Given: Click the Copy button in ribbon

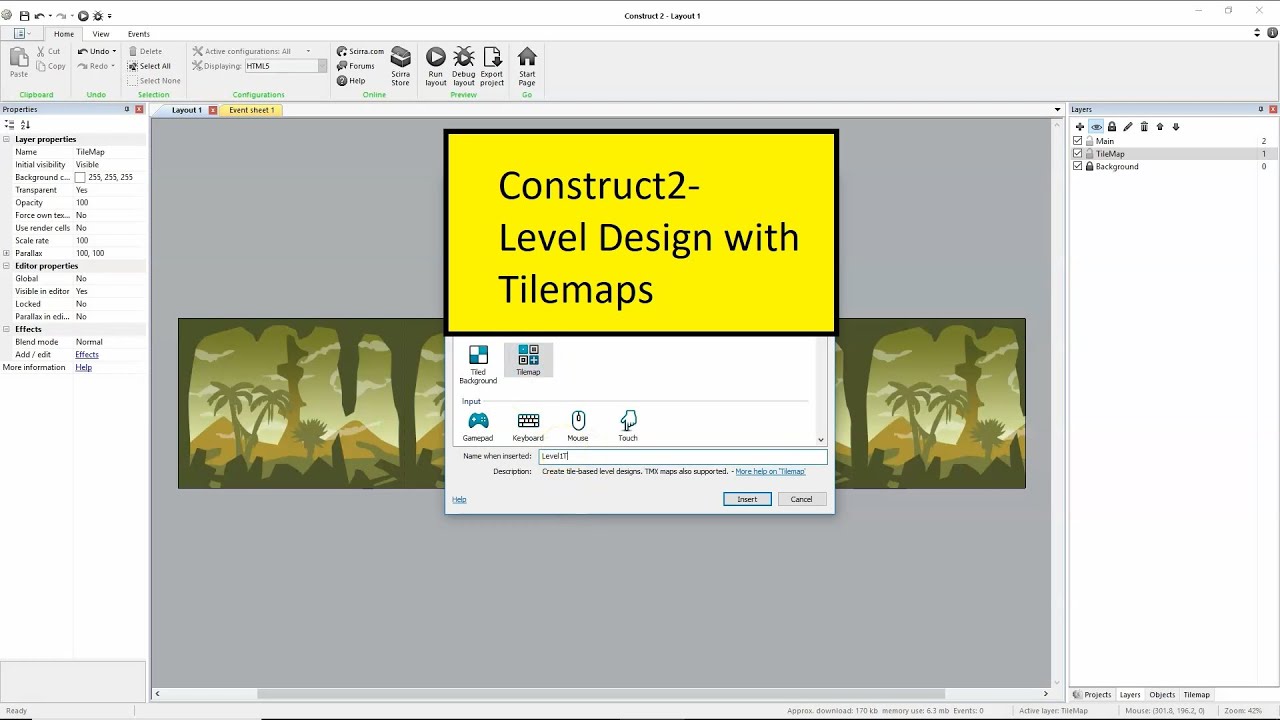Looking at the screenshot, I should tap(50, 66).
